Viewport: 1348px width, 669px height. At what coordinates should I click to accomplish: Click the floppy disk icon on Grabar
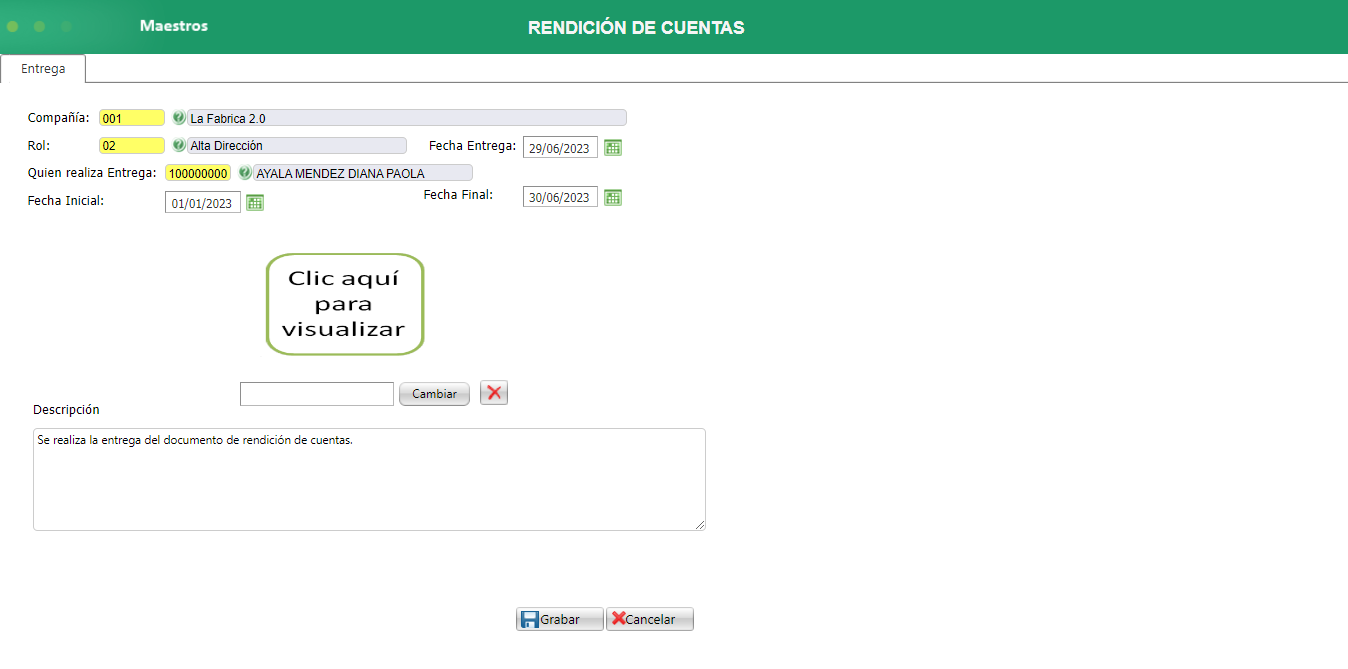(x=529, y=618)
